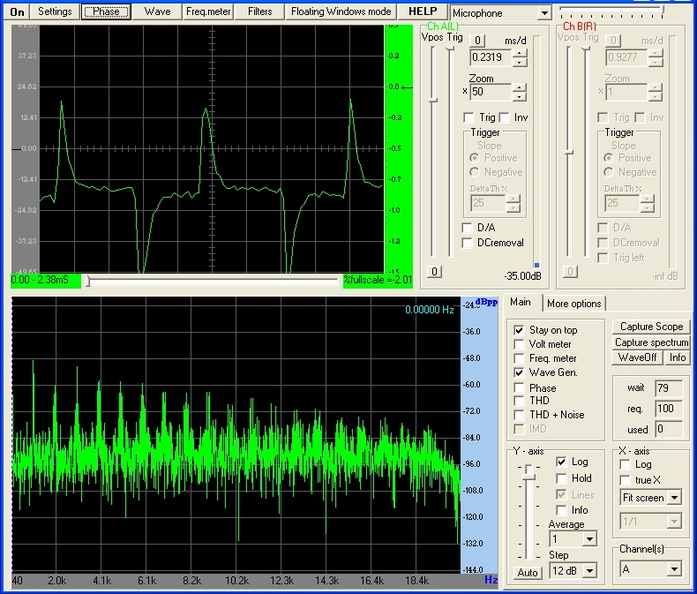This screenshot has height=594, width=697.
Task: Uncheck the Y-axis Log checkbox
Action: pyautogui.click(x=561, y=462)
